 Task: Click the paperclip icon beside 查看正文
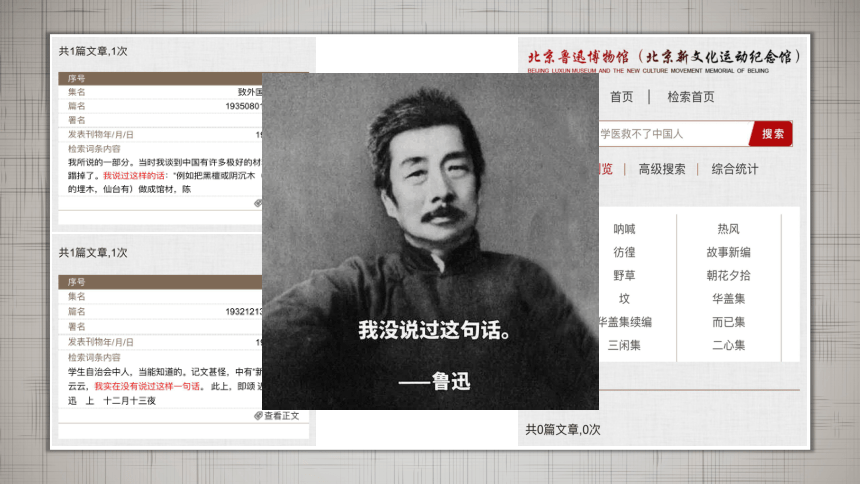pos(258,416)
